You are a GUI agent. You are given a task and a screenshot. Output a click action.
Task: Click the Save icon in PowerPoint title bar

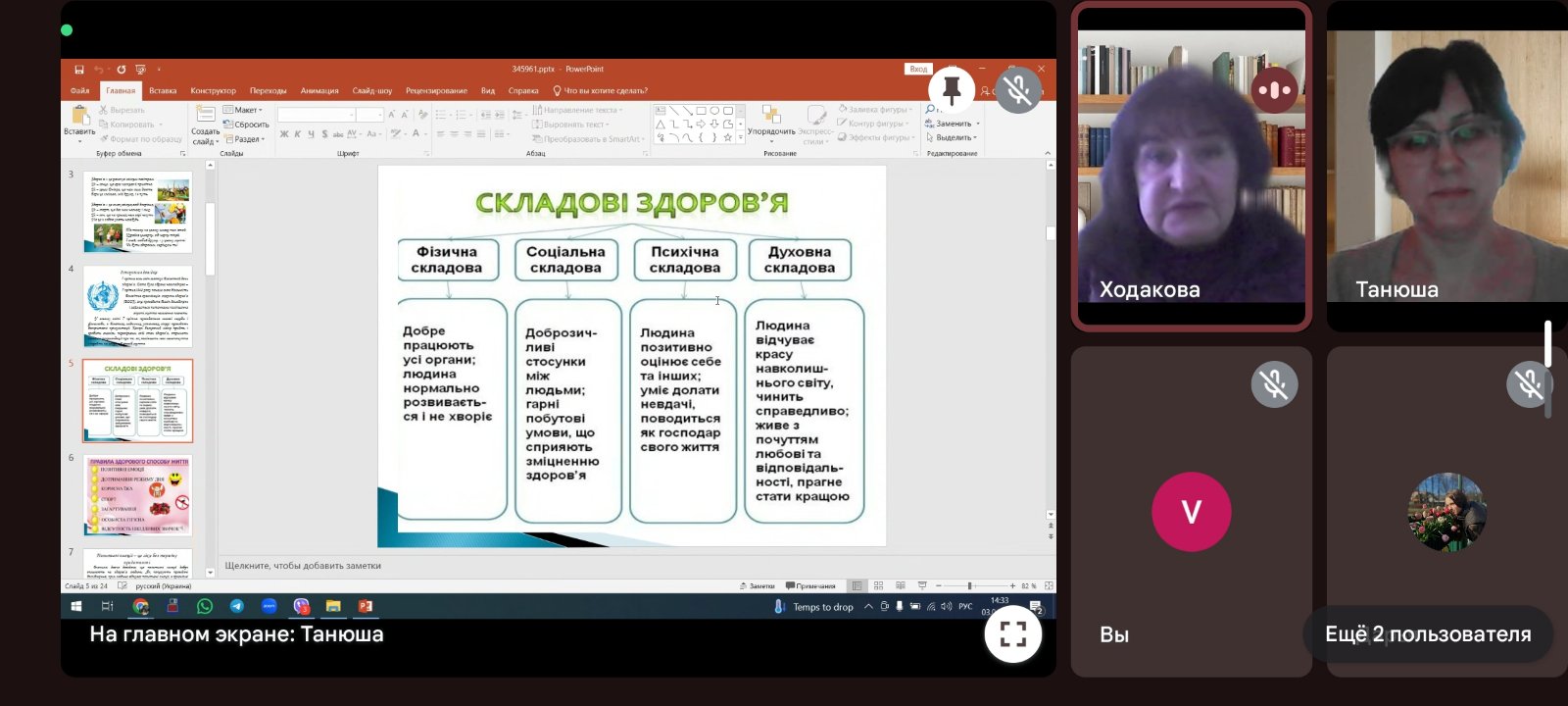[x=79, y=70]
